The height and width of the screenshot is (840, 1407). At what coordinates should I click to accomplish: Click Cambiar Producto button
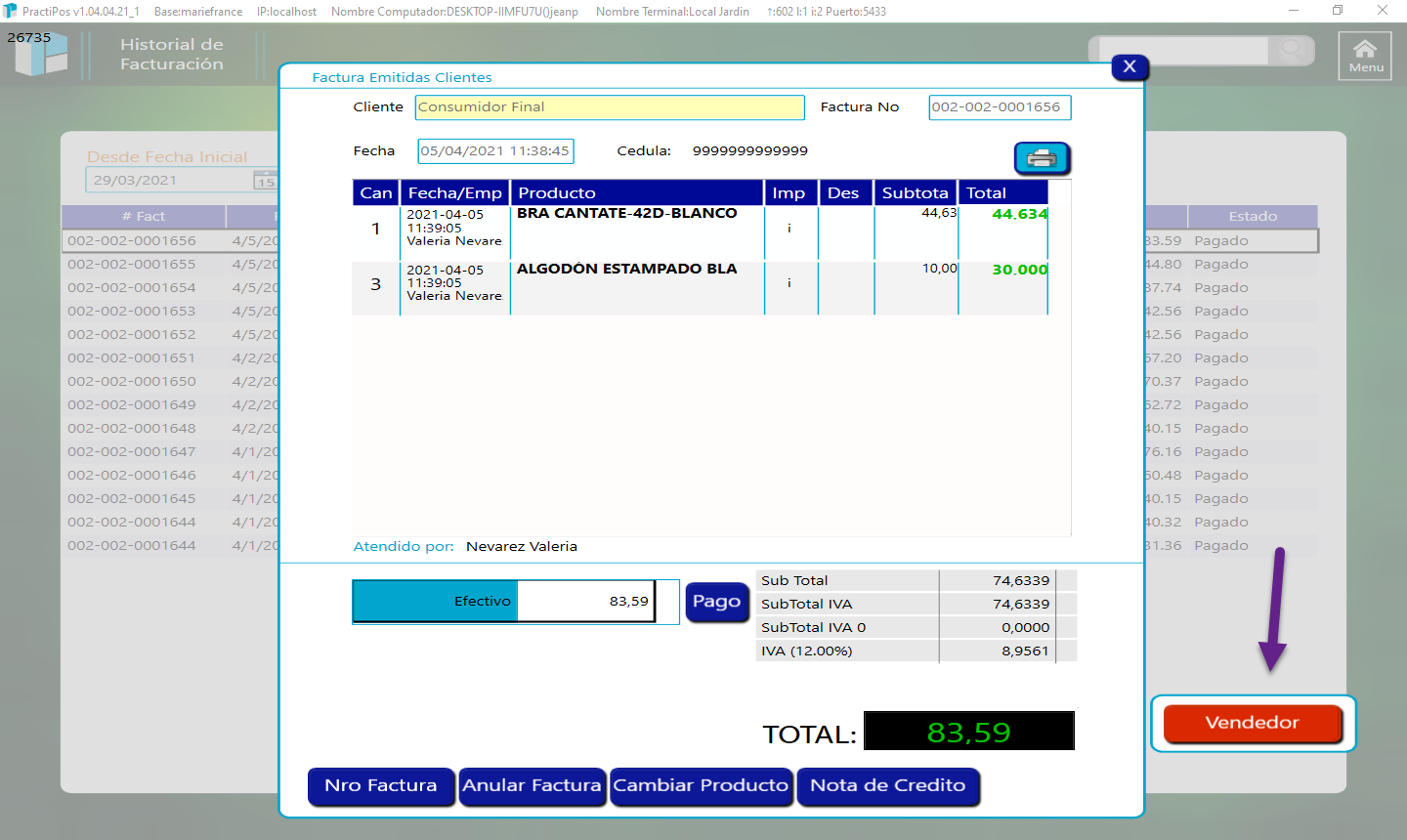click(x=701, y=786)
